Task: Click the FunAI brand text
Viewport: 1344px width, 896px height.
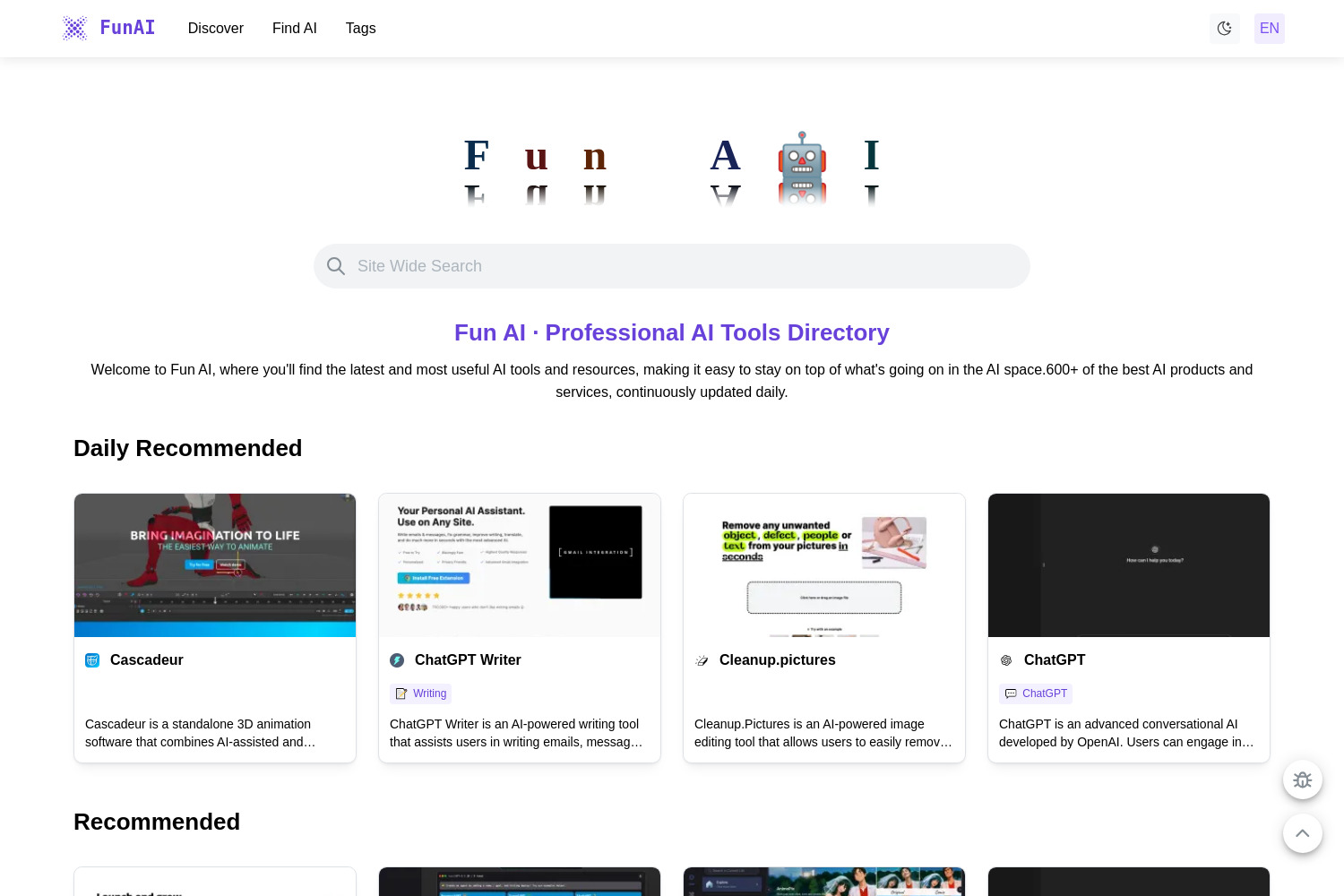Action: point(127,28)
